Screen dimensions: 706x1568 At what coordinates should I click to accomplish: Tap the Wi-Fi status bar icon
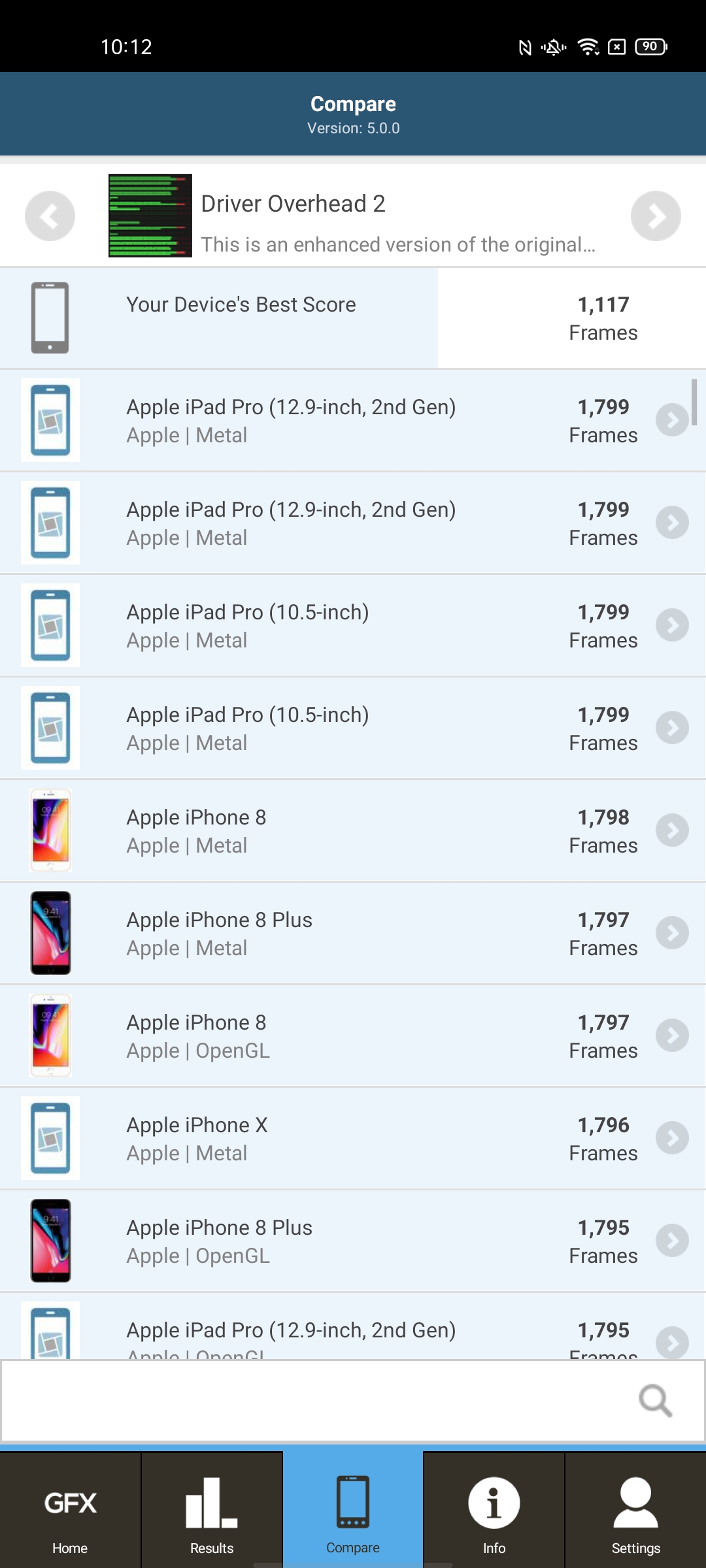pyautogui.click(x=588, y=47)
